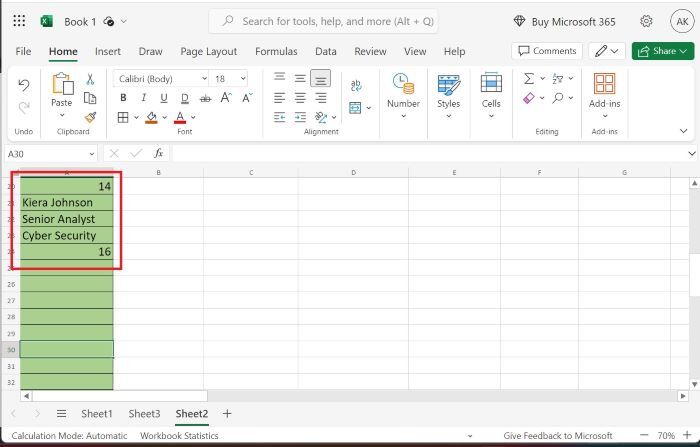
Task: Toggle Double Underline formatting
Action: 185,98
